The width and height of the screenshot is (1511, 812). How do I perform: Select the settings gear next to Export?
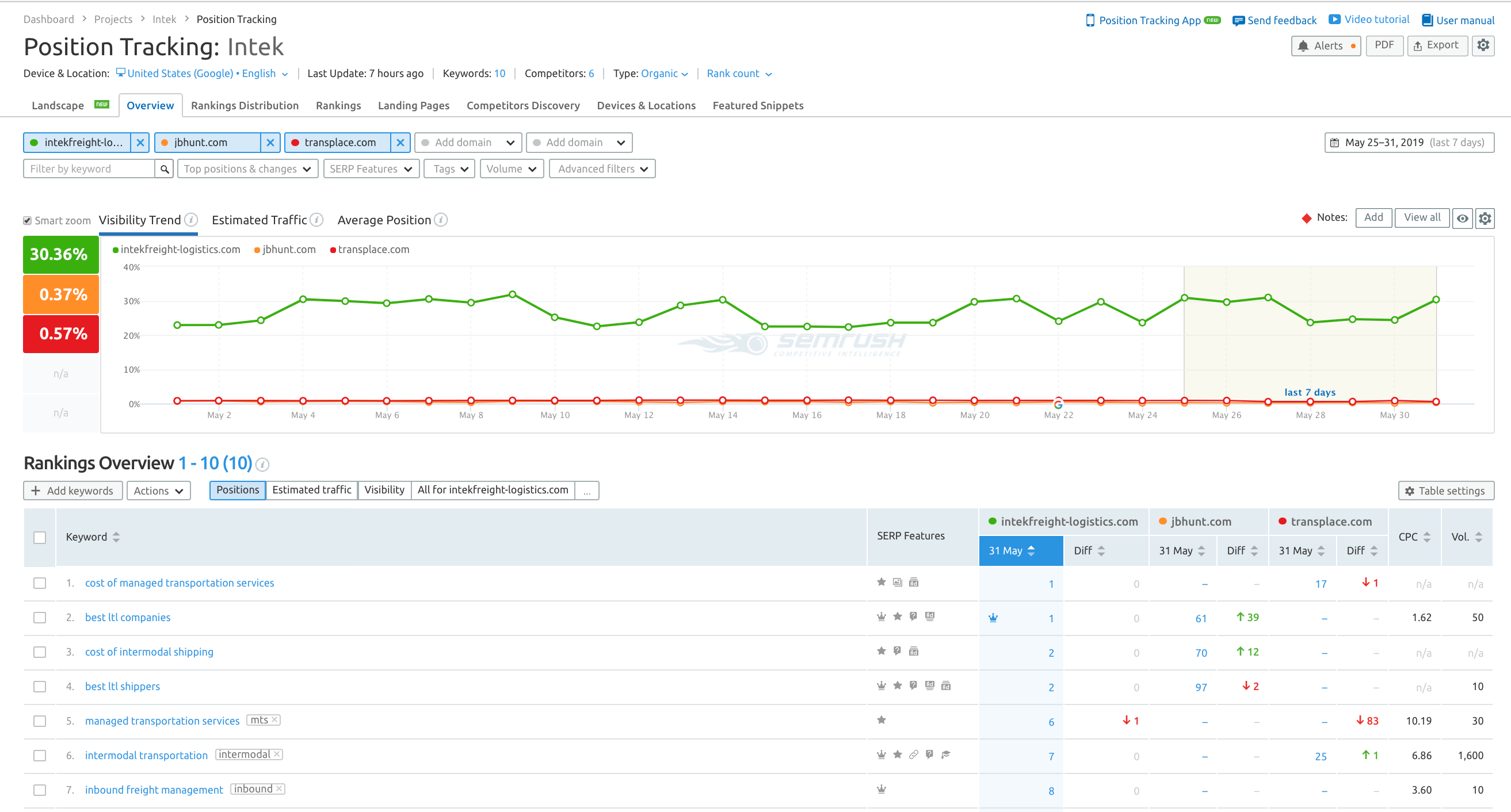tap(1485, 45)
